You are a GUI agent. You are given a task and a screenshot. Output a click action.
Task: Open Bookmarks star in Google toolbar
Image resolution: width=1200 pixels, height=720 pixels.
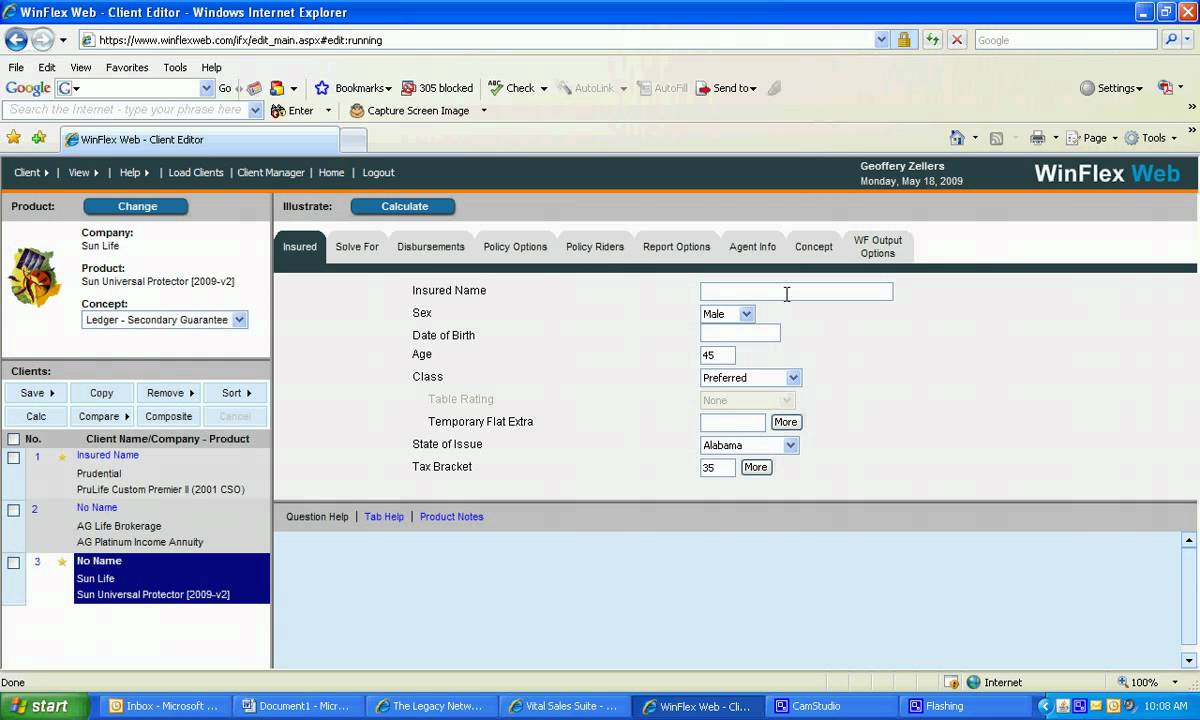(322, 88)
